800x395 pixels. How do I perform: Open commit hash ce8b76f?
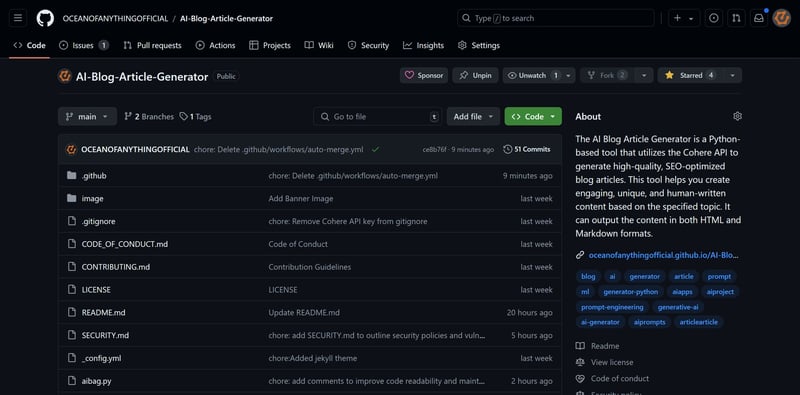434,150
